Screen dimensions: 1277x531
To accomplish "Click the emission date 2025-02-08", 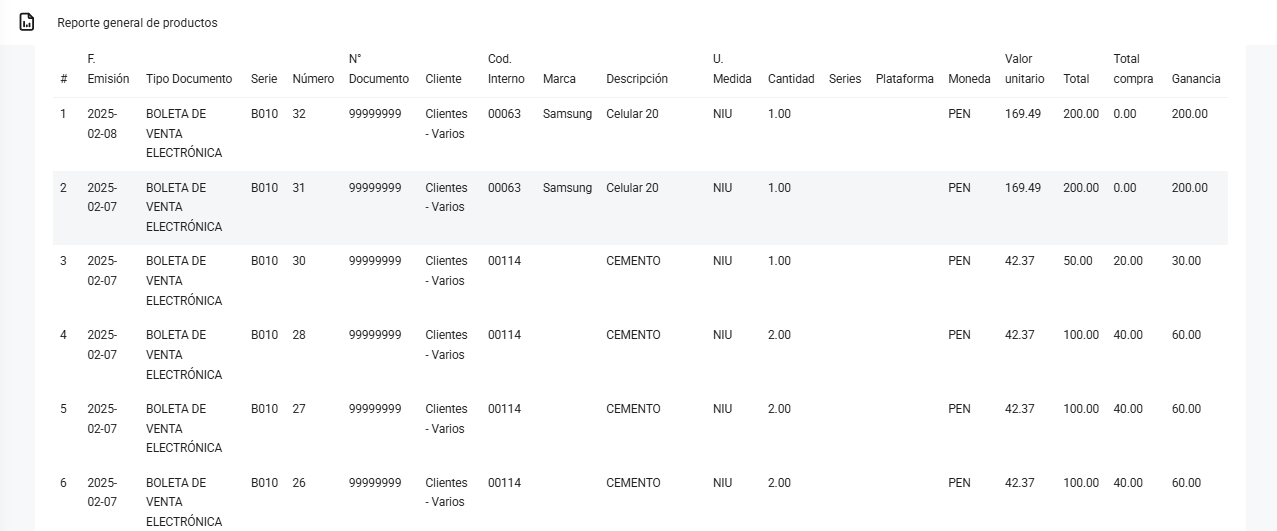I will 102,124.
